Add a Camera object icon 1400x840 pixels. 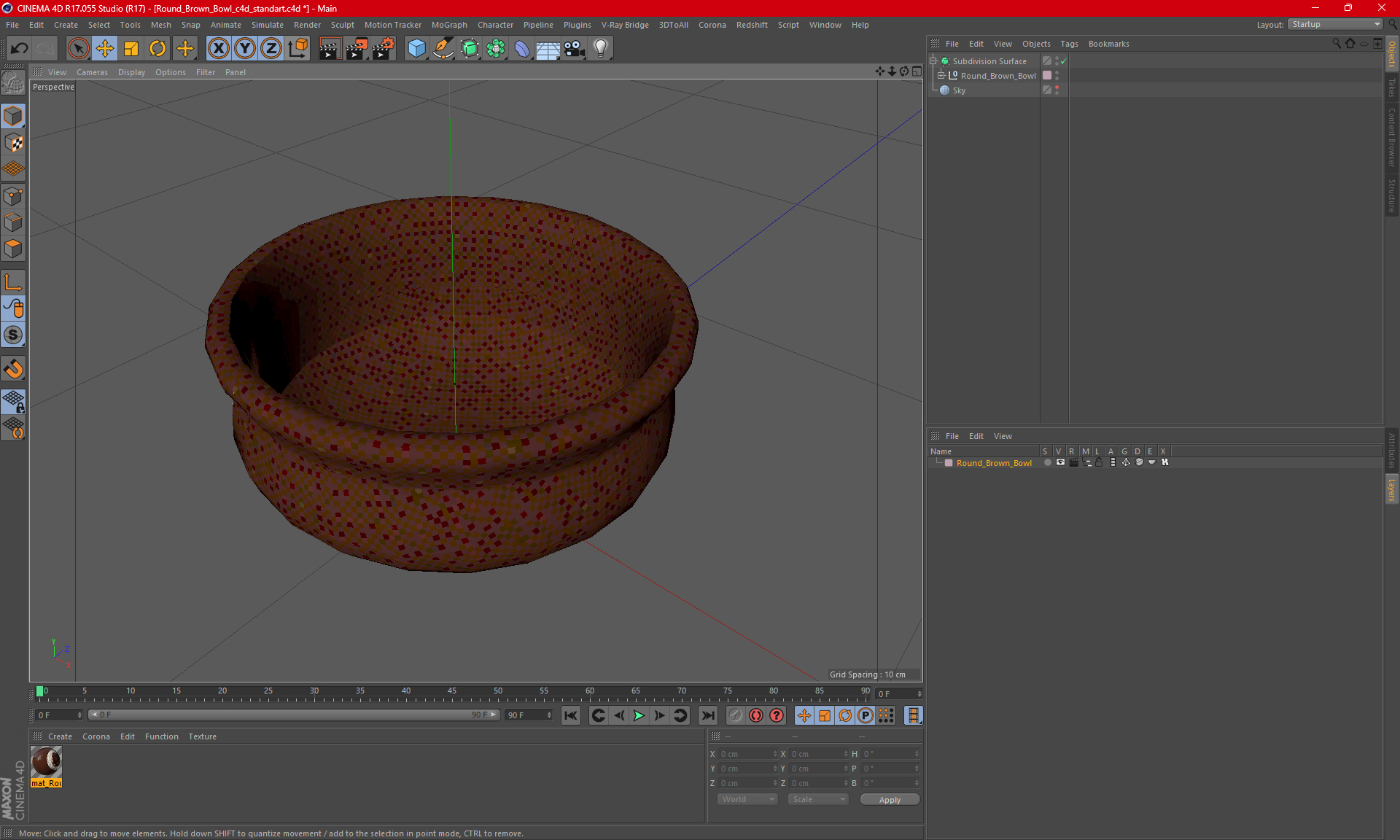pyautogui.click(x=574, y=48)
